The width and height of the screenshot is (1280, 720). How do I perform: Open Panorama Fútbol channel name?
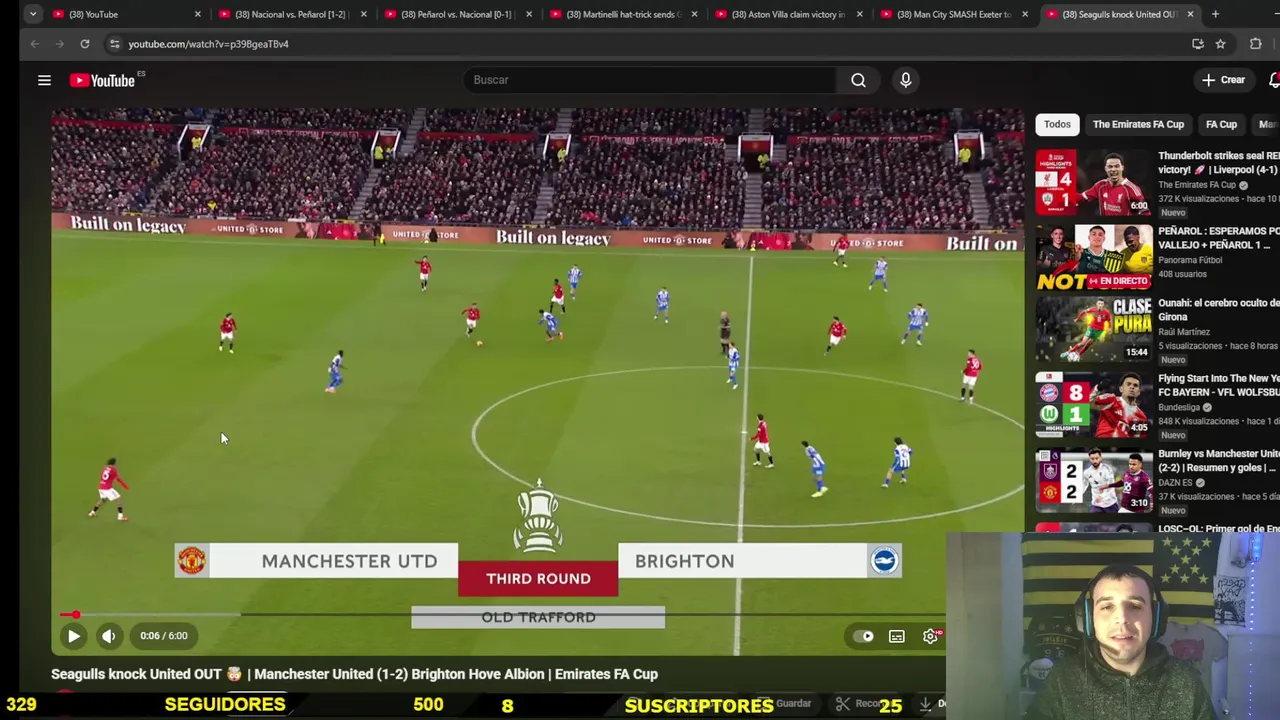tap(1190, 260)
